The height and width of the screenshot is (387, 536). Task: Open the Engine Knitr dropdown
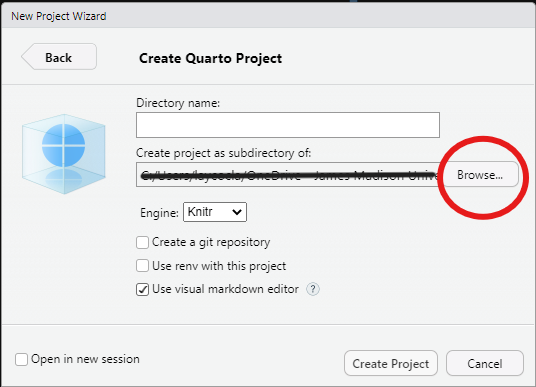[x=215, y=212]
